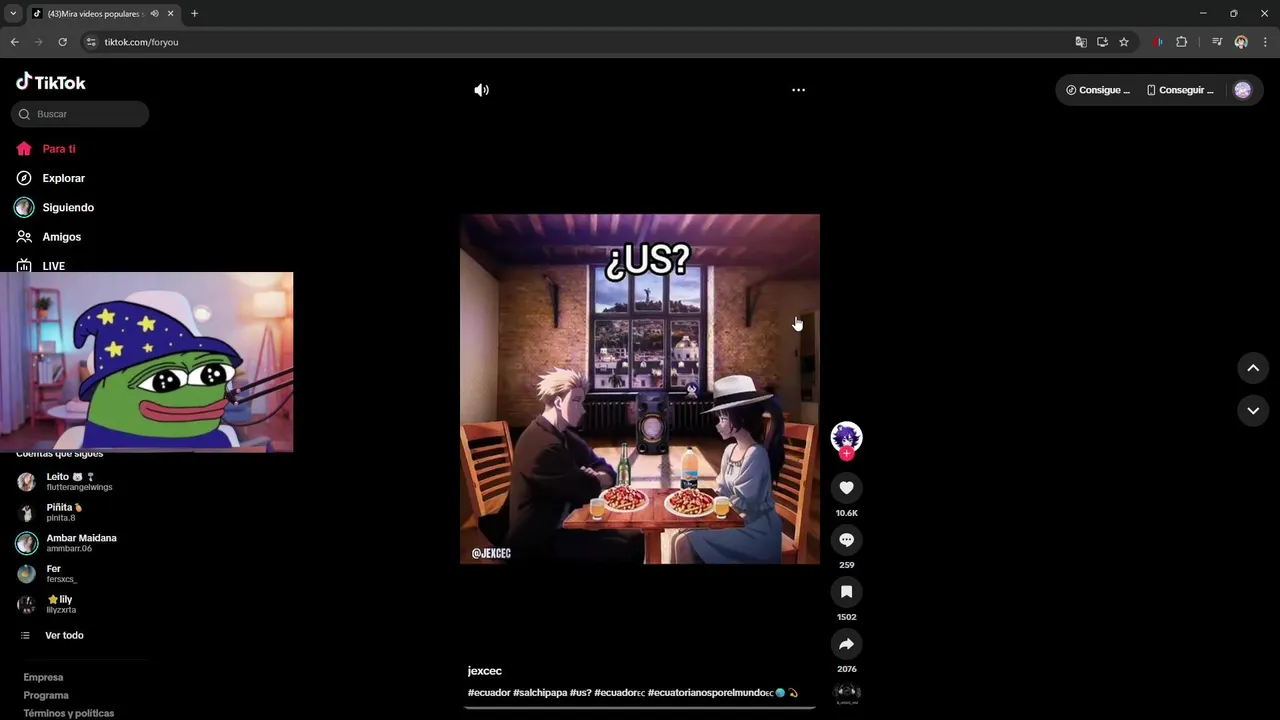Open the browser Extensions puzzle icon

click(1181, 42)
